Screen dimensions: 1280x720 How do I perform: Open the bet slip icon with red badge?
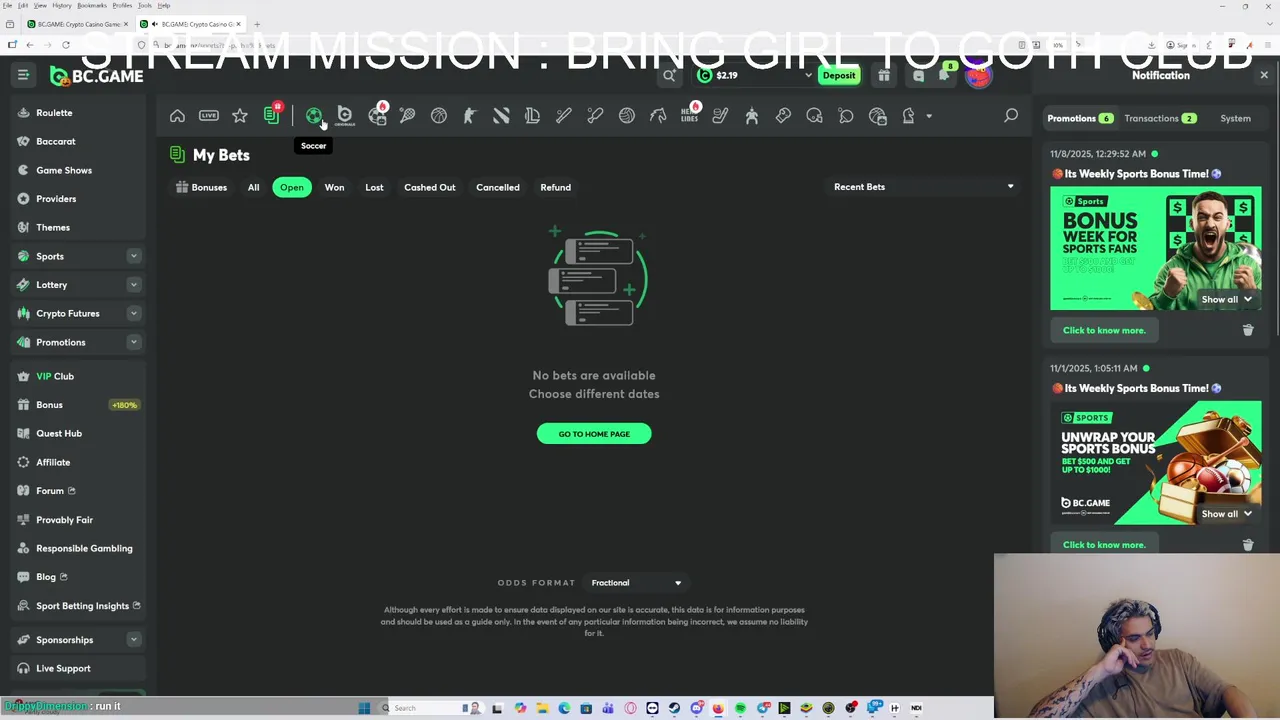point(272,114)
